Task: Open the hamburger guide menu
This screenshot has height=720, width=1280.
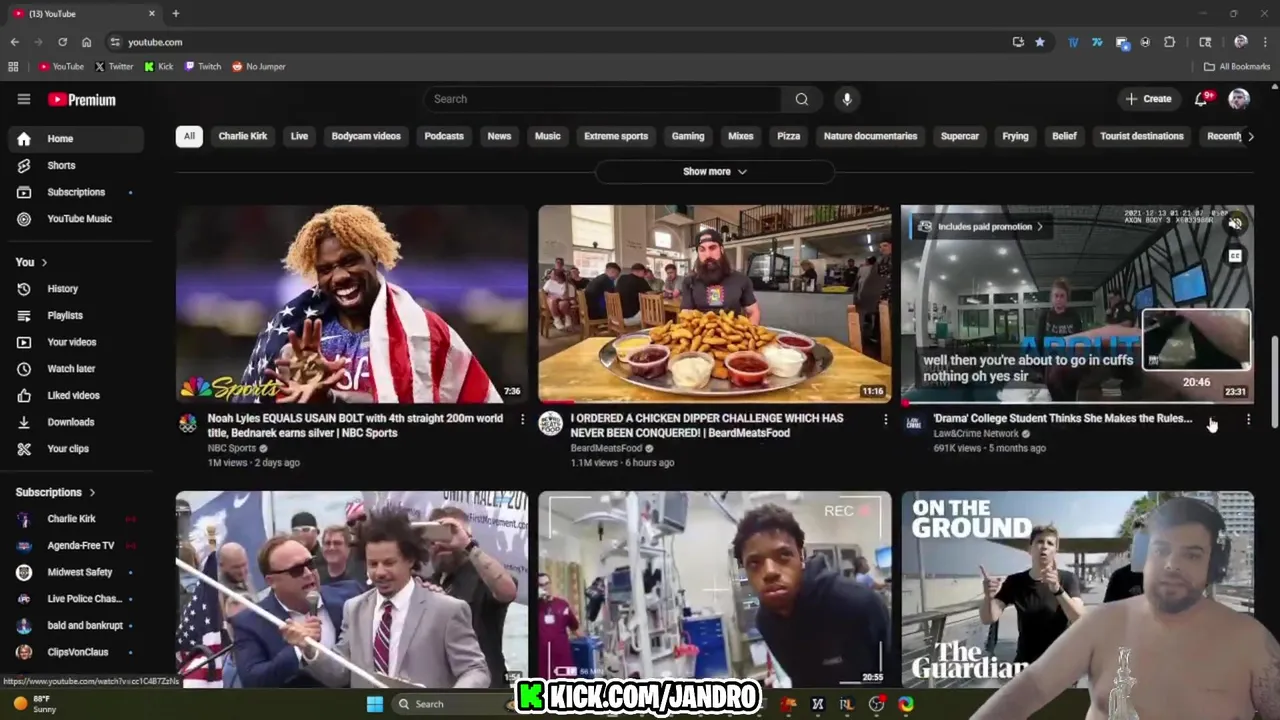Action: coord(24,99)
